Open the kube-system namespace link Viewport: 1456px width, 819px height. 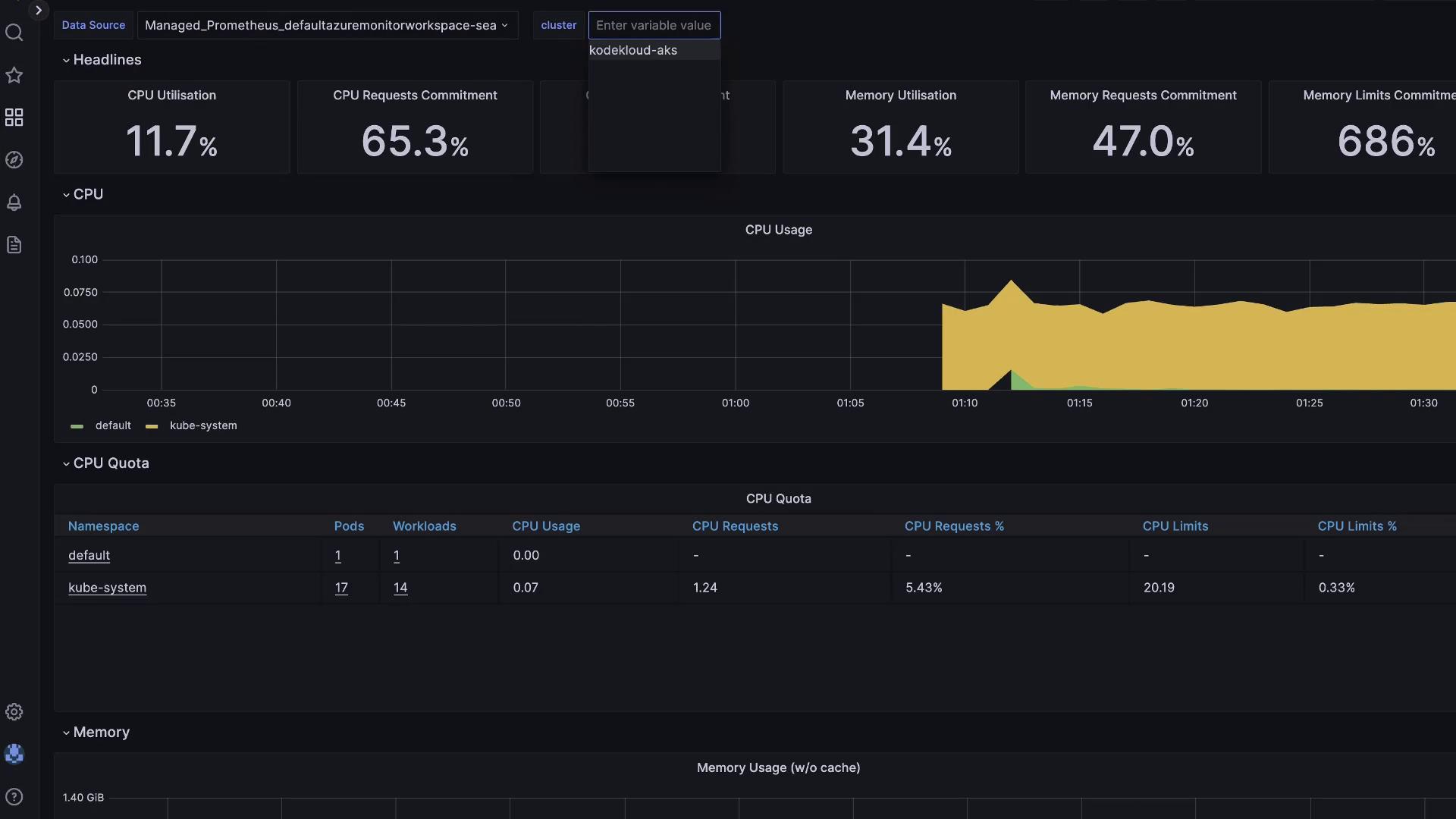pos(107,588)
